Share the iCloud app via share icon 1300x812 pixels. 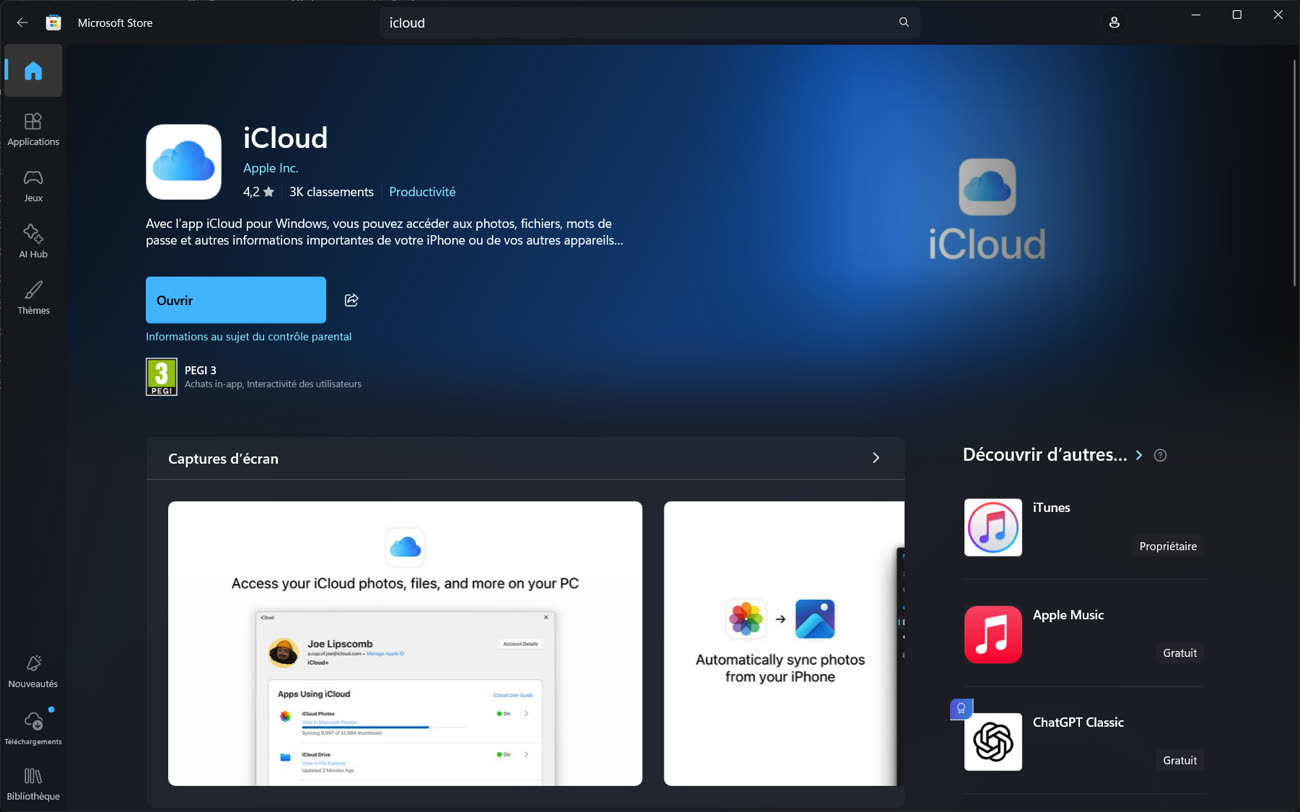(x=351, y=300)
